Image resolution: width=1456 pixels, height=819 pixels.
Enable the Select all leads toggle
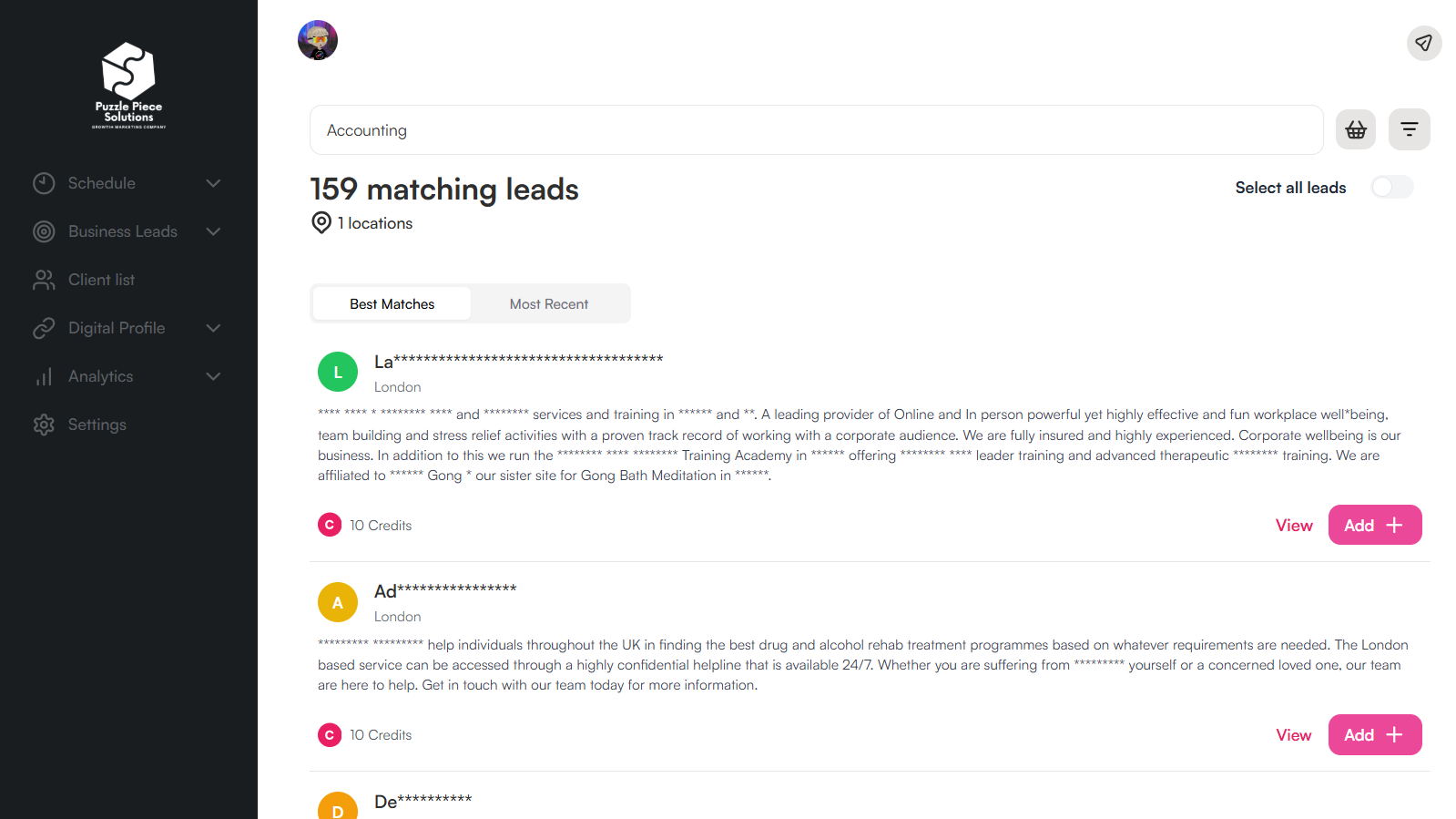click(x=1391, y=188)
